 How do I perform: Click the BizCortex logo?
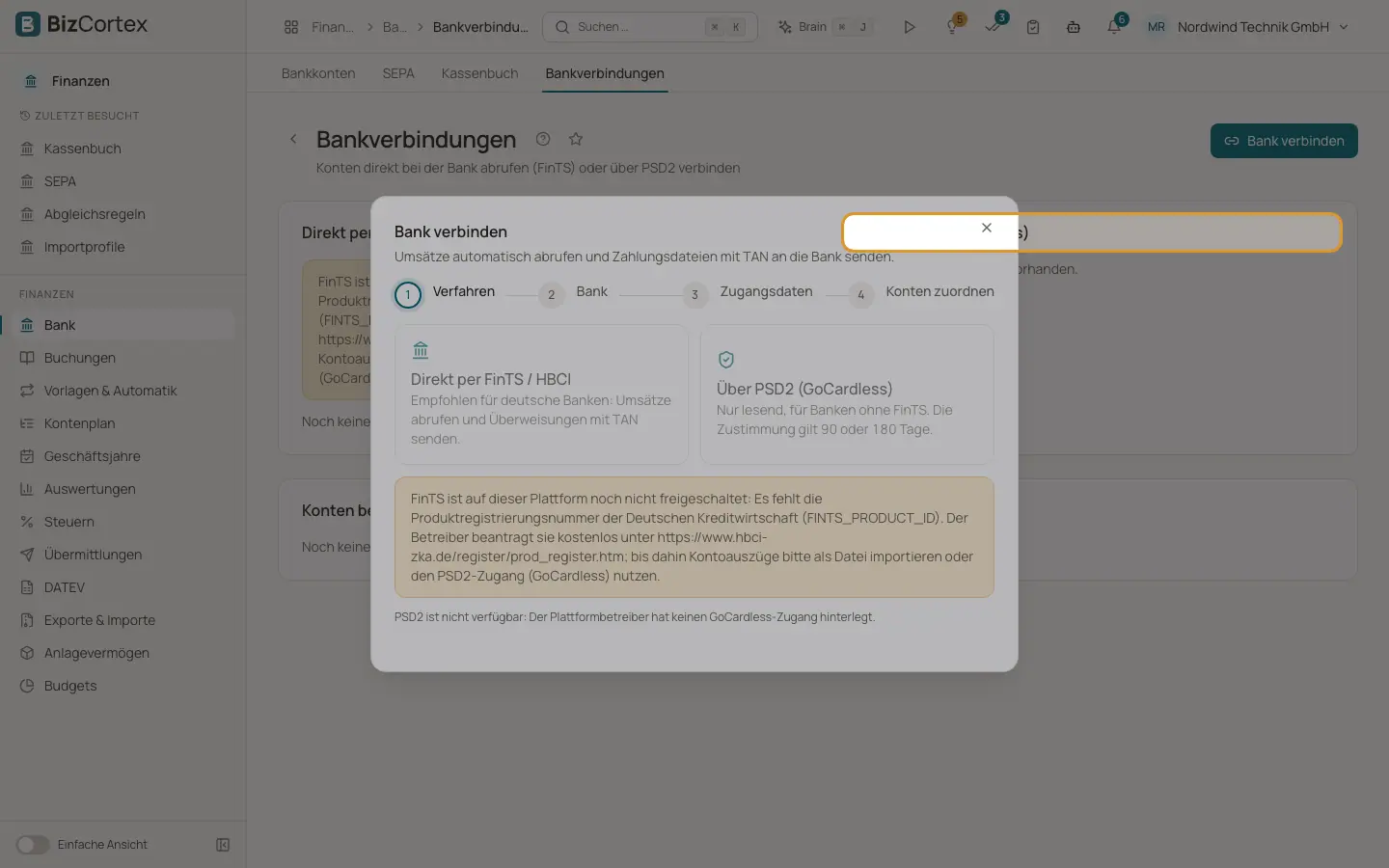(x=82, y=24)
